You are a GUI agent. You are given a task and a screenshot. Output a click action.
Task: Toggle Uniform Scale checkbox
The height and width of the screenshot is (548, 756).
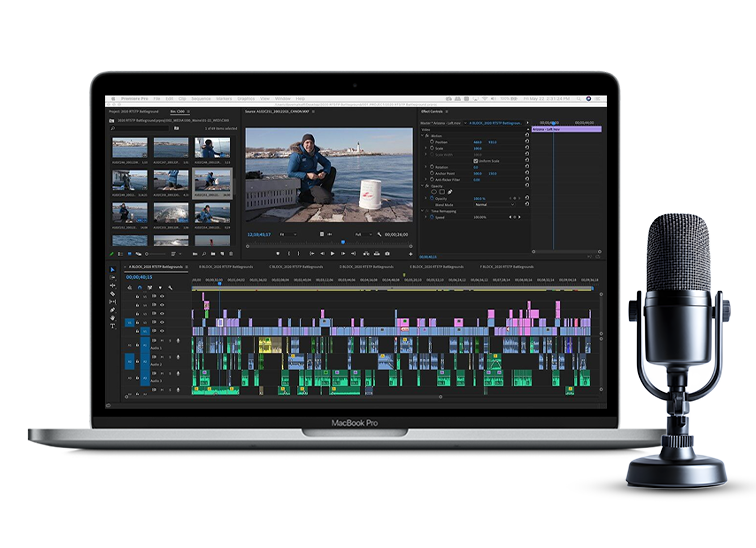[x=475, y=161]
